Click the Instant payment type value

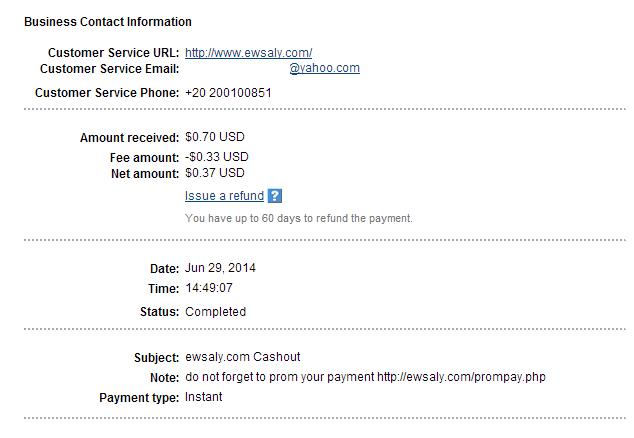pyautogui.click(x=204, y=397)
